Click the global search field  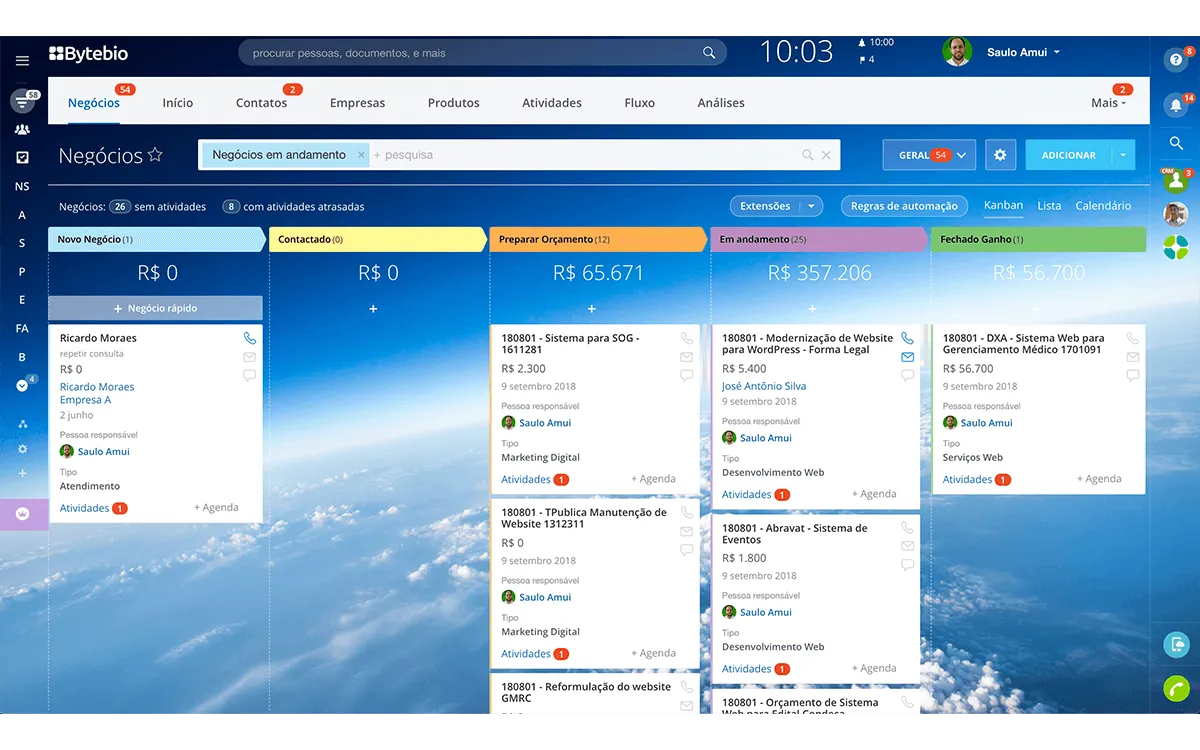[x=483, y=53]
